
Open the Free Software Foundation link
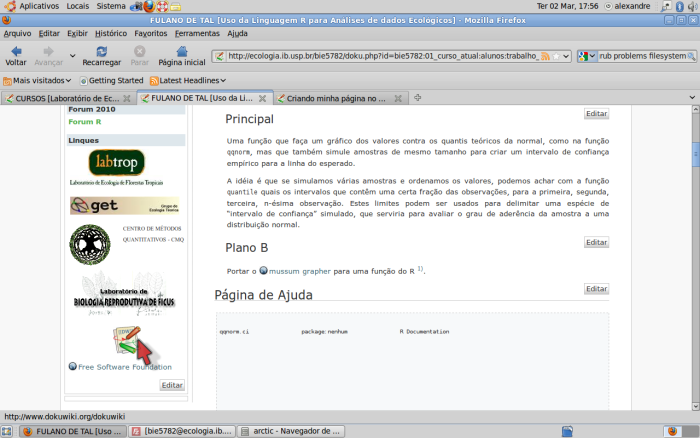click(x=124, y=367)
